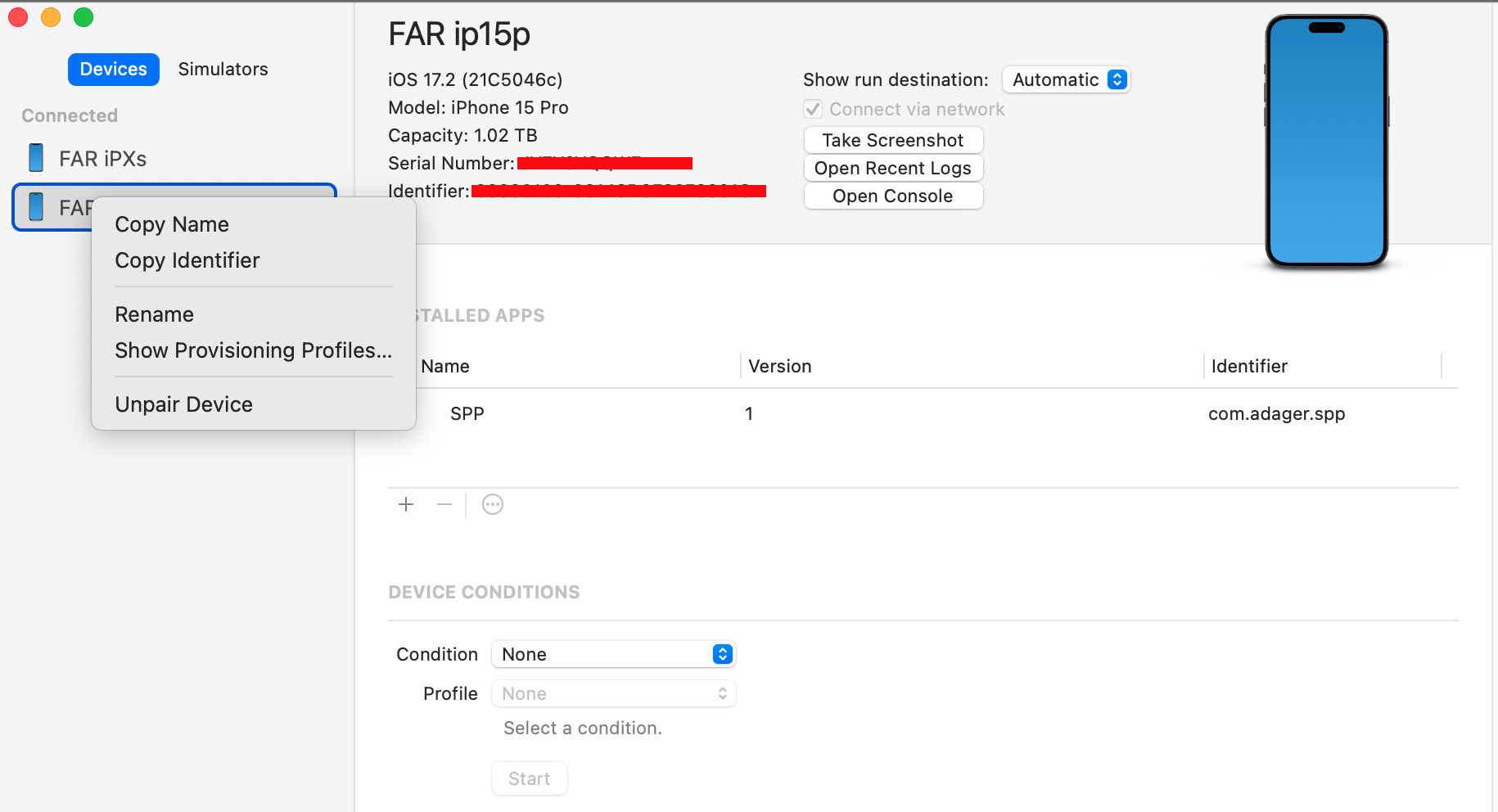Switch to the Simulators tab
The width and height of the screenshot is (1498, 812).
(x=223, y=70)
